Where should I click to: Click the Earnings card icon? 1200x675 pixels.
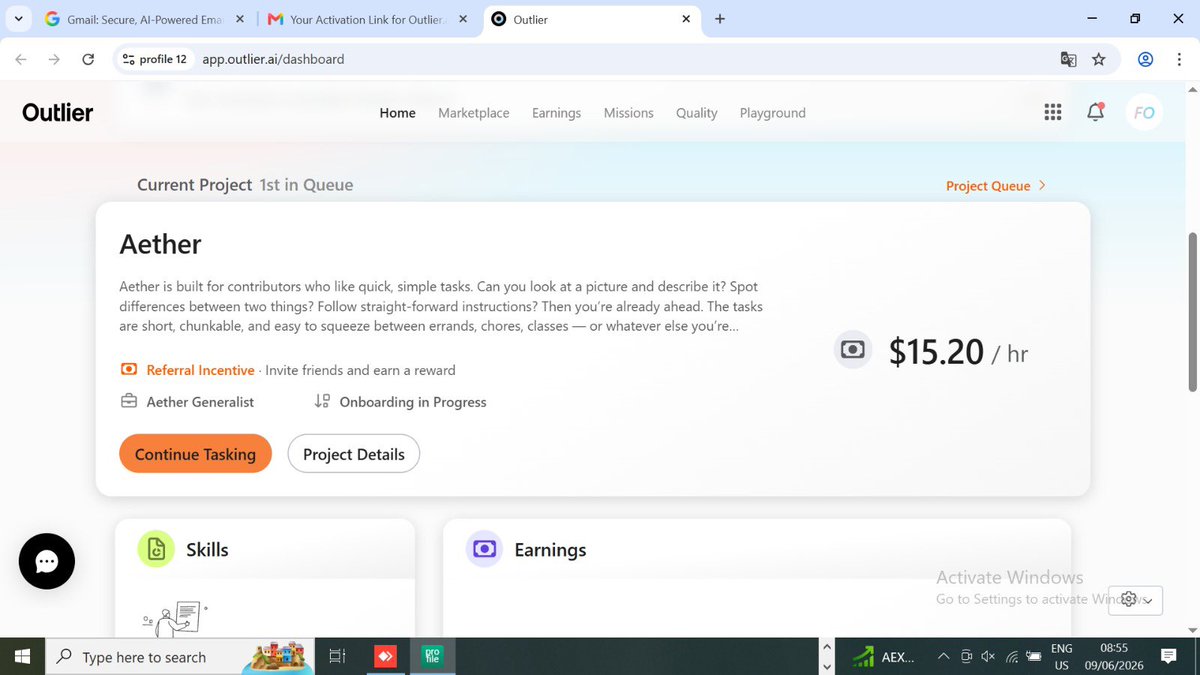(484, 549)
